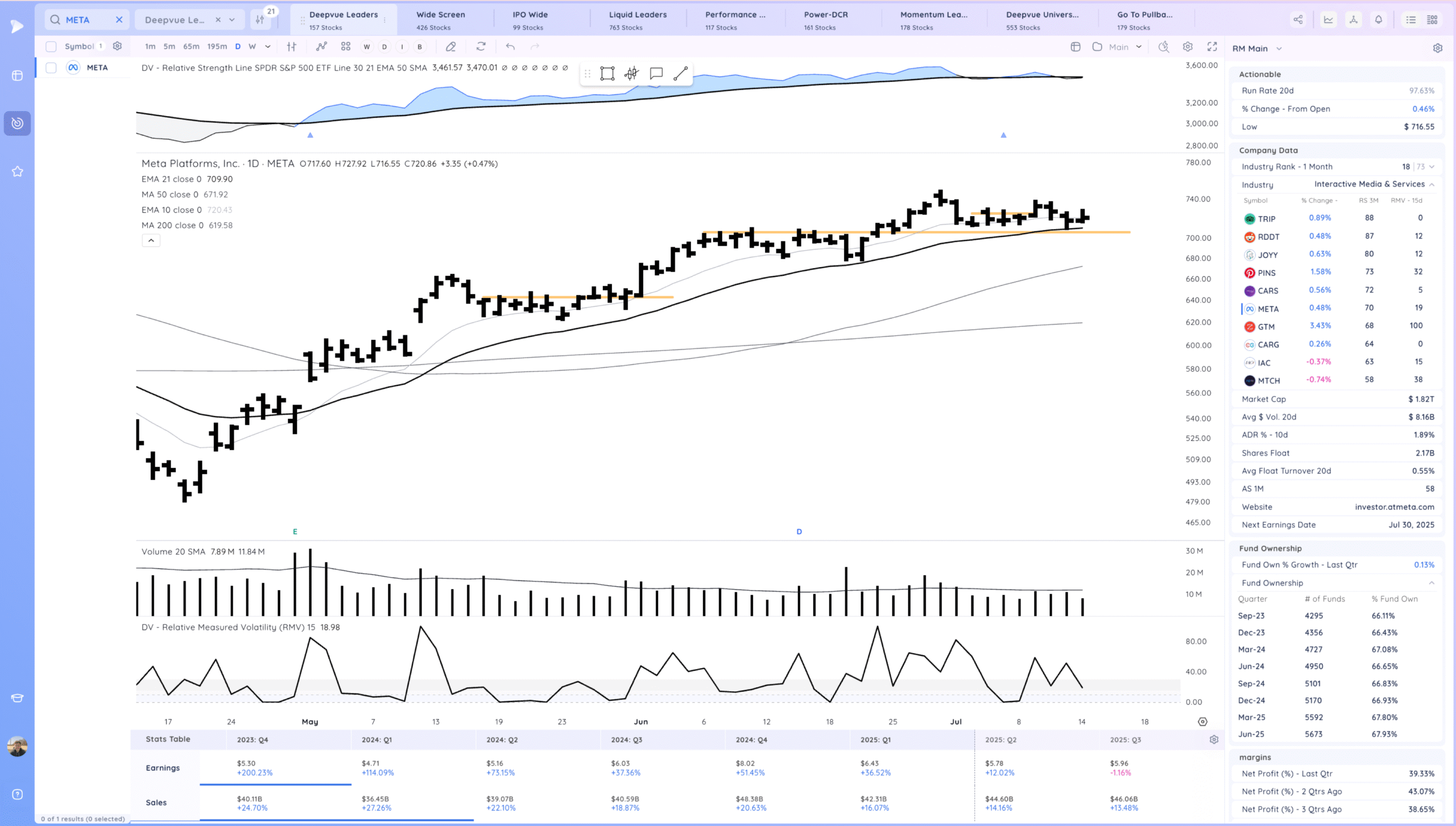Click the alerts bell icon

pyautogui.click(x=1379, y=20)
